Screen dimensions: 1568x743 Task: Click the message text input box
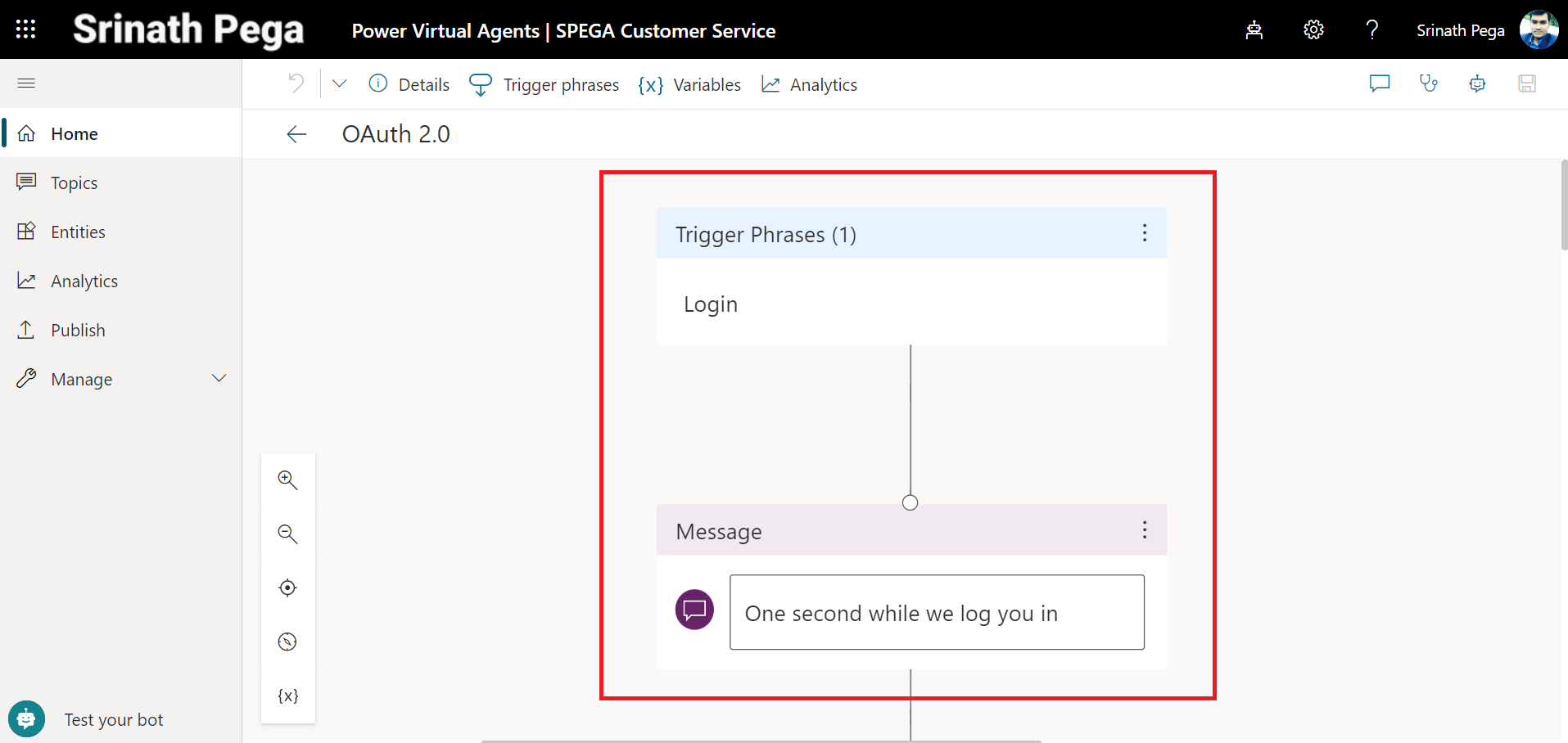click(936, 612)
